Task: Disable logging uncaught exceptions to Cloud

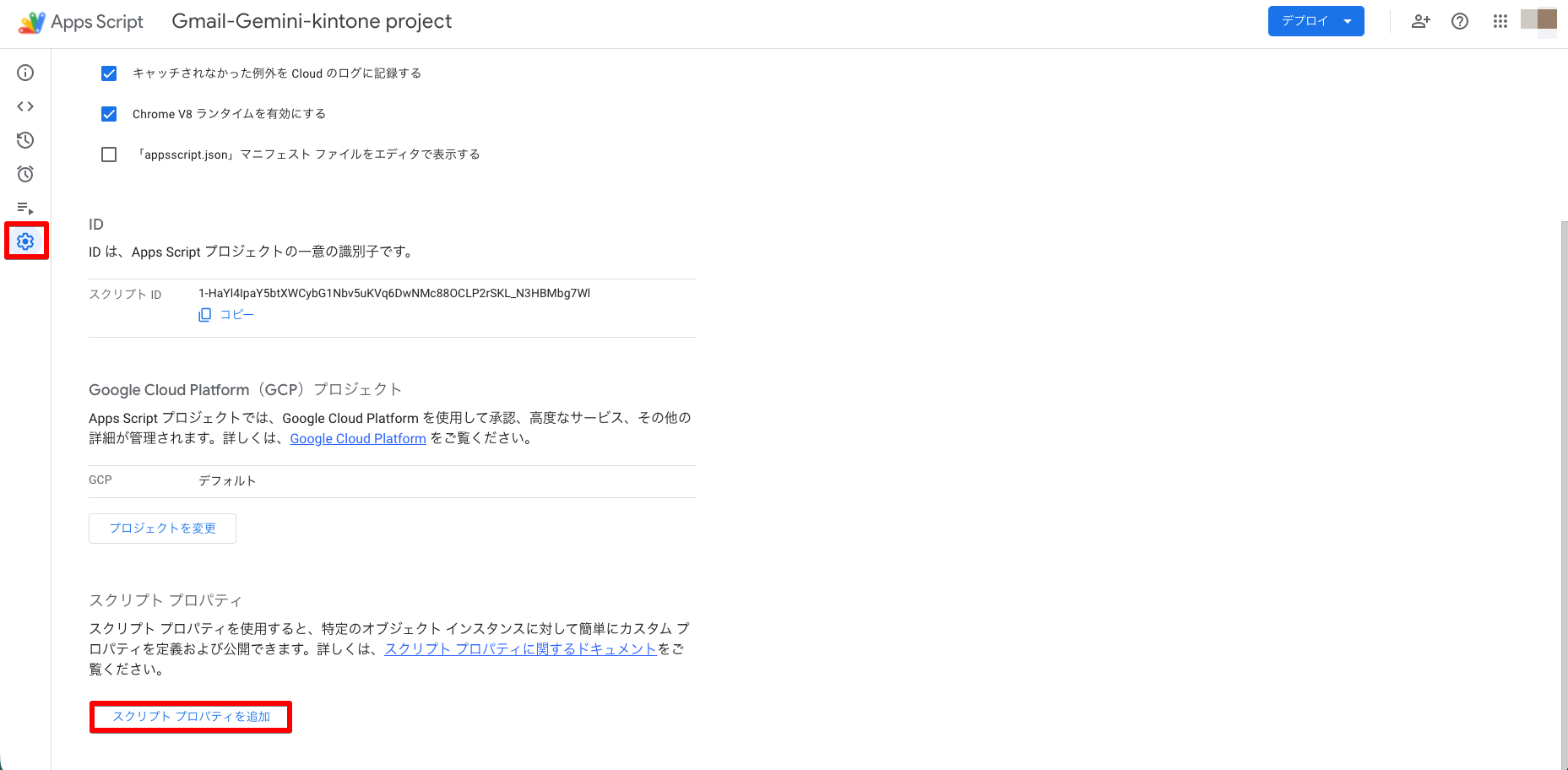Action: click(109, 73)
